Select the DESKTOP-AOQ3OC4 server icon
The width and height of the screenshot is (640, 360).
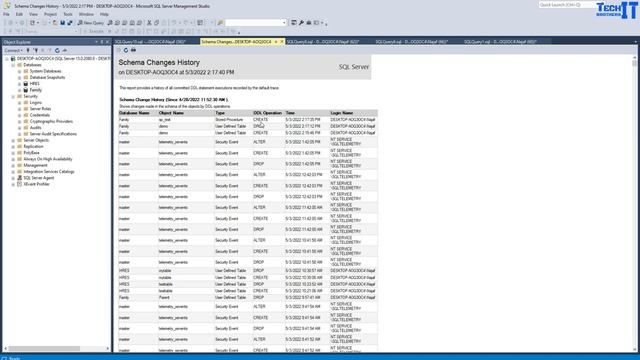pos(13,59)
